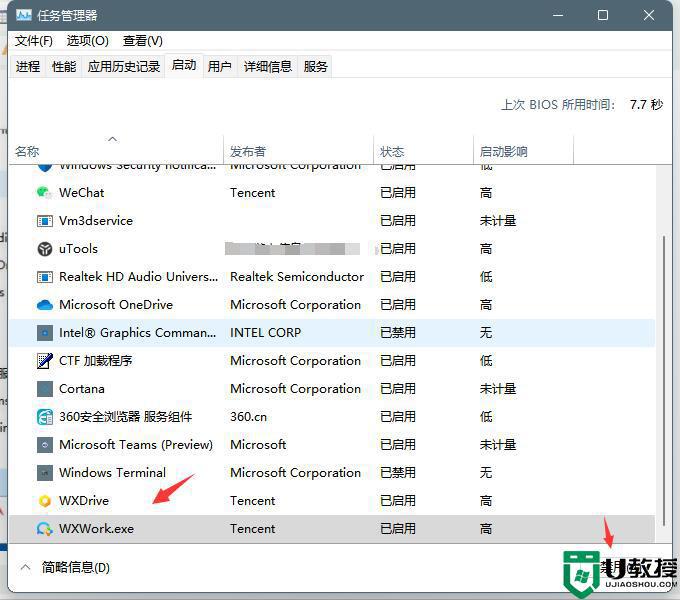Viewport: 680px width, 600px height.
Task: Click the Microsoft OneDrive cloud icon
Action: coord(45,305)
